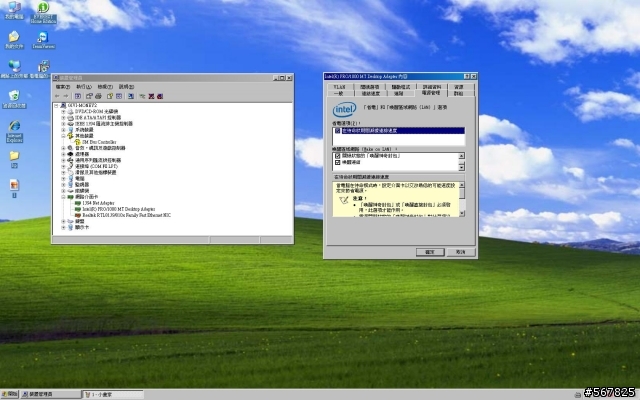Open the 執行(A) menu in Device Manager
The height and width of the screenshot is (400, 640).
[84, 87]
